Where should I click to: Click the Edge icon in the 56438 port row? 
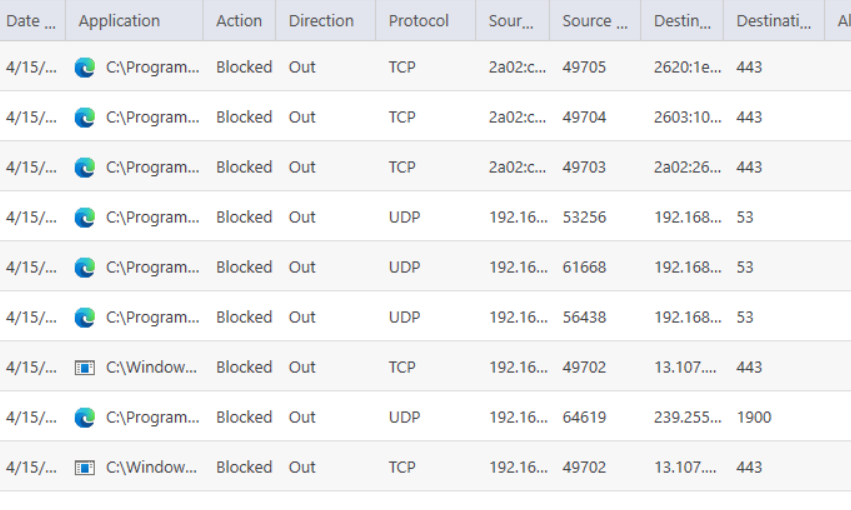85,317
